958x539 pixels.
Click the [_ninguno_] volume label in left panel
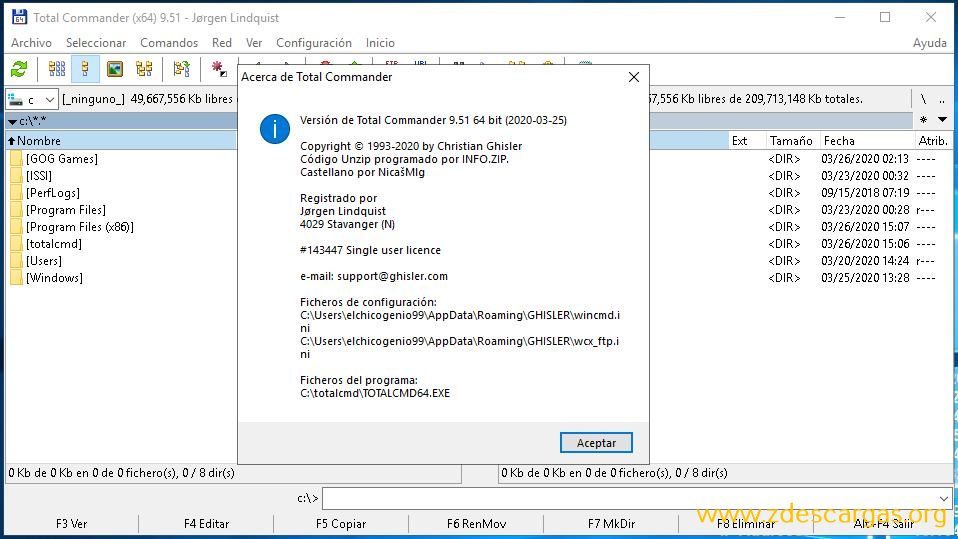[93, 99]
